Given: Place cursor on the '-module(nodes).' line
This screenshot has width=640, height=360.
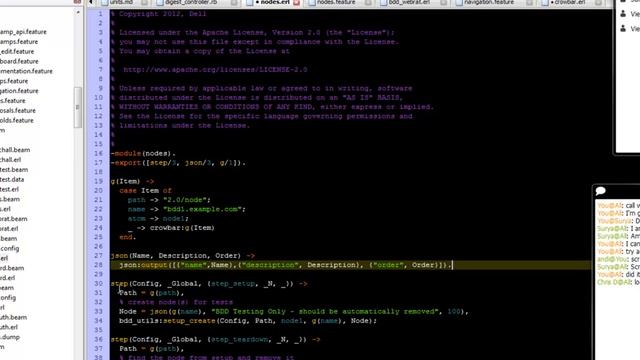Looking at the screenshot, I should 143,153.
